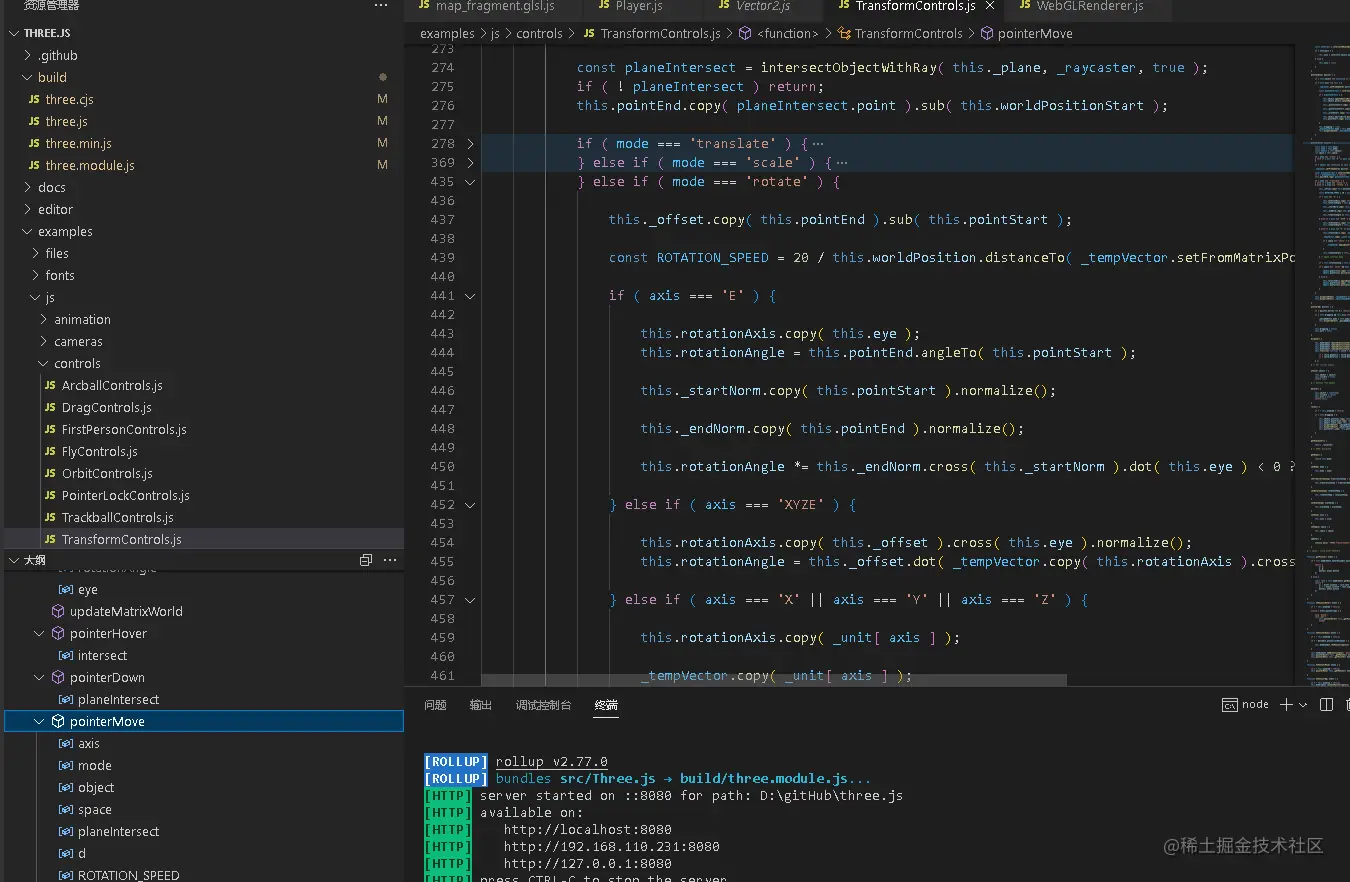Open FlyControls.js in the file tree

[x=204, y=451]
